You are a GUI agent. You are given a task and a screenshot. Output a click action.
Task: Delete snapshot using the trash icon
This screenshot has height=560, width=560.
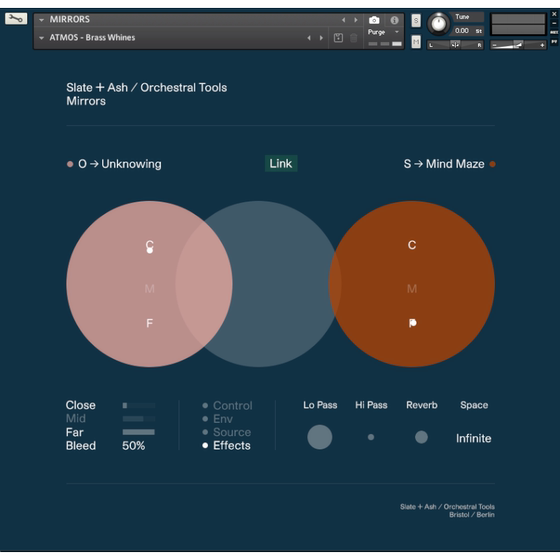(x=353, y=38)
